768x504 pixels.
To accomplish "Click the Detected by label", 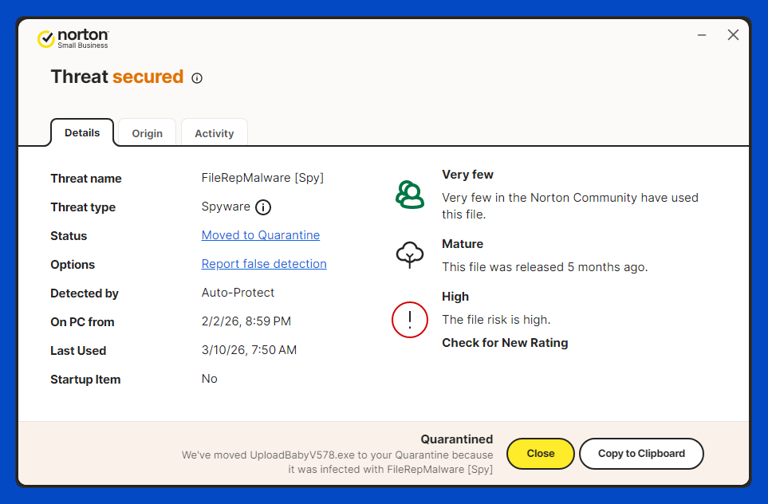I will pos(84,293).
